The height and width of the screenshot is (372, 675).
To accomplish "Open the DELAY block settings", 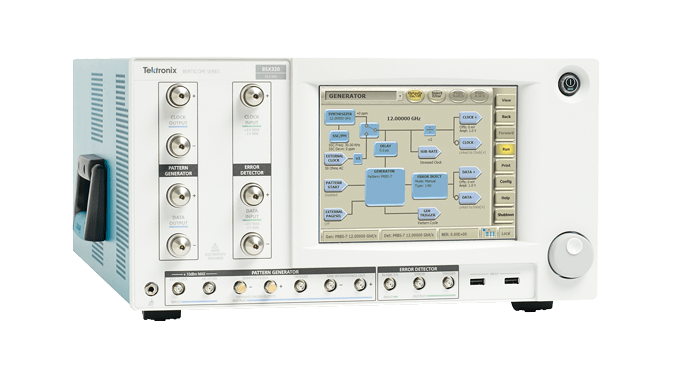I will point(385,149).
